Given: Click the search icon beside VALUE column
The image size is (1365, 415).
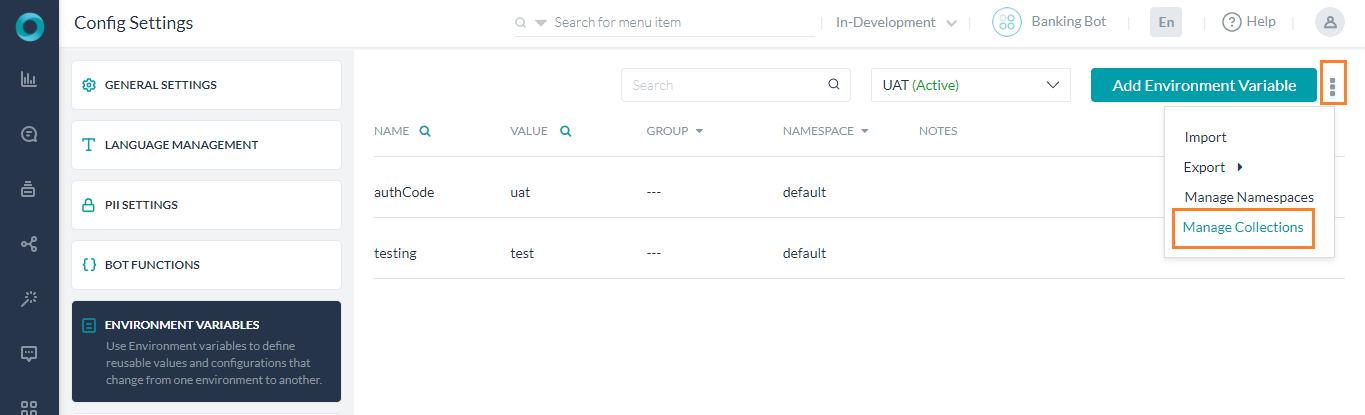Looking at the screenshot, I should (x=566, y=131).
